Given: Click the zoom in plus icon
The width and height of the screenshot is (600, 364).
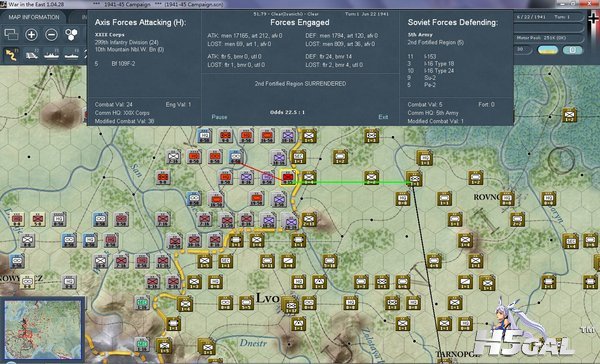Looking at the screenshot, I should 31,34.
